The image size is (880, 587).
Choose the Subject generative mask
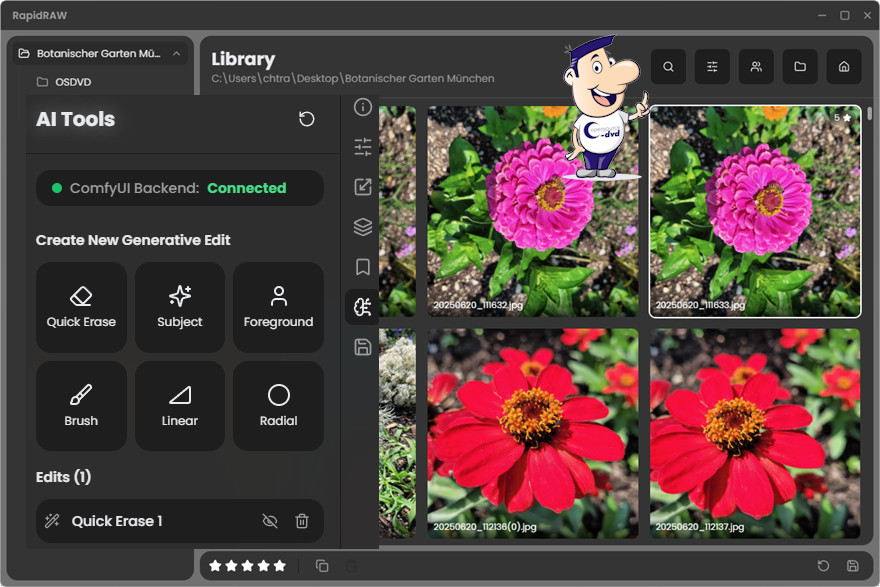(x=180, y=307)
